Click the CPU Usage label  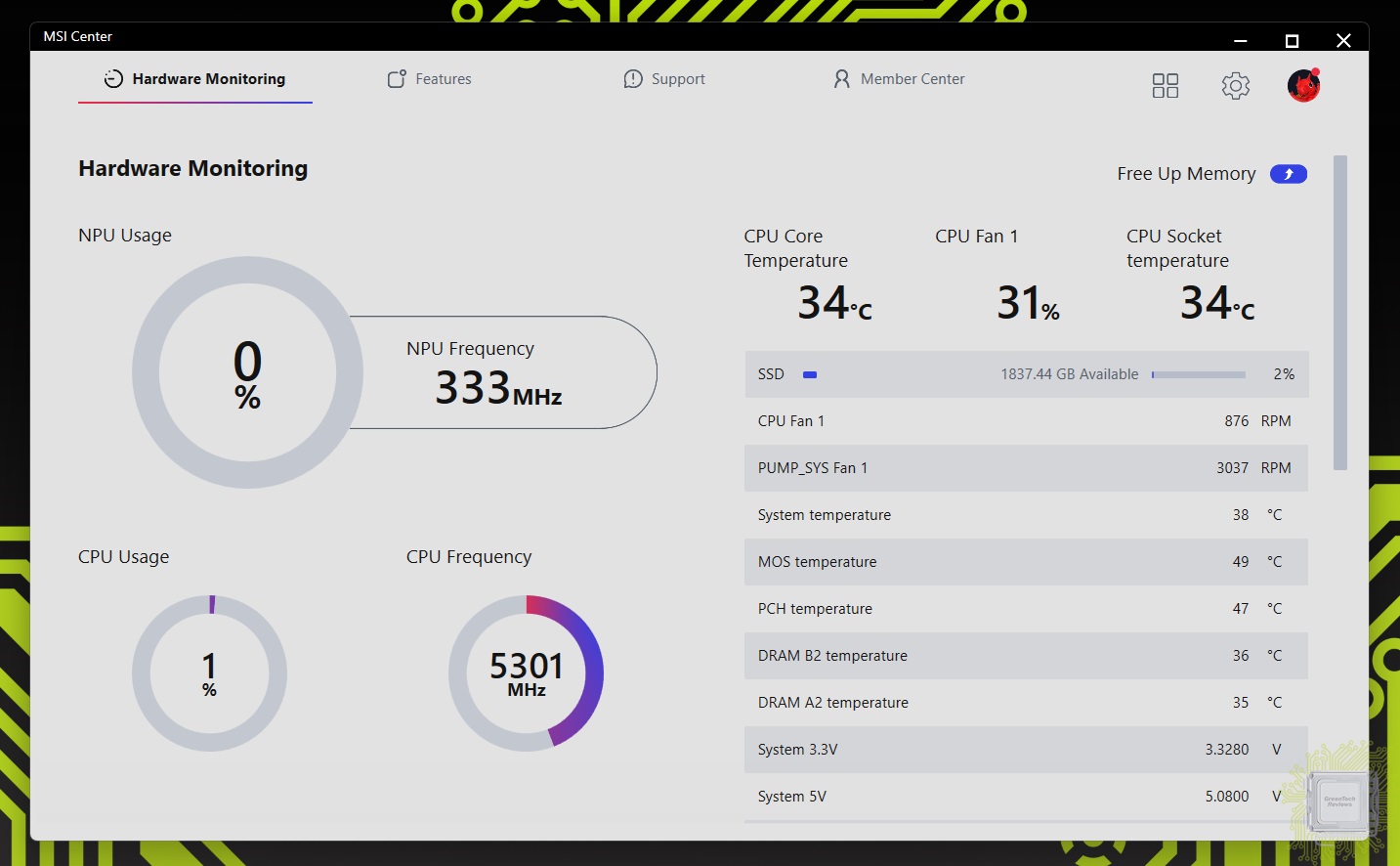pos(124,557)
